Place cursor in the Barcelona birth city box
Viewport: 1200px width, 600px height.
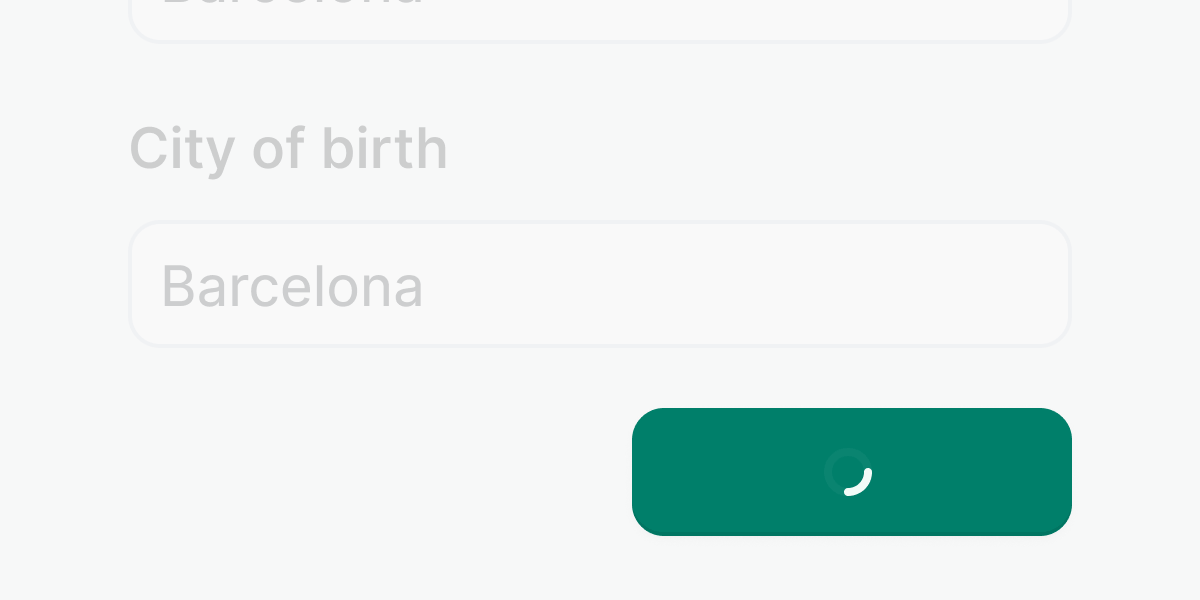point(600,285)
